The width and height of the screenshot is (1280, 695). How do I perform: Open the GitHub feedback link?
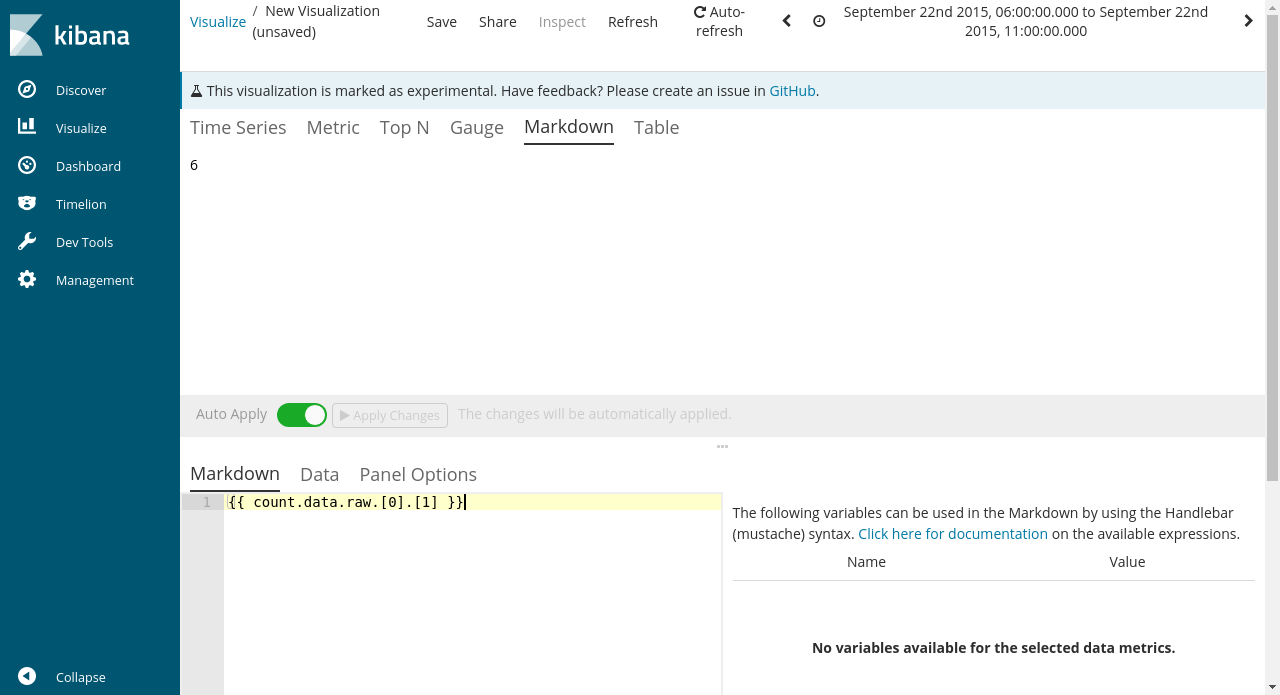[x=792, y=90]
